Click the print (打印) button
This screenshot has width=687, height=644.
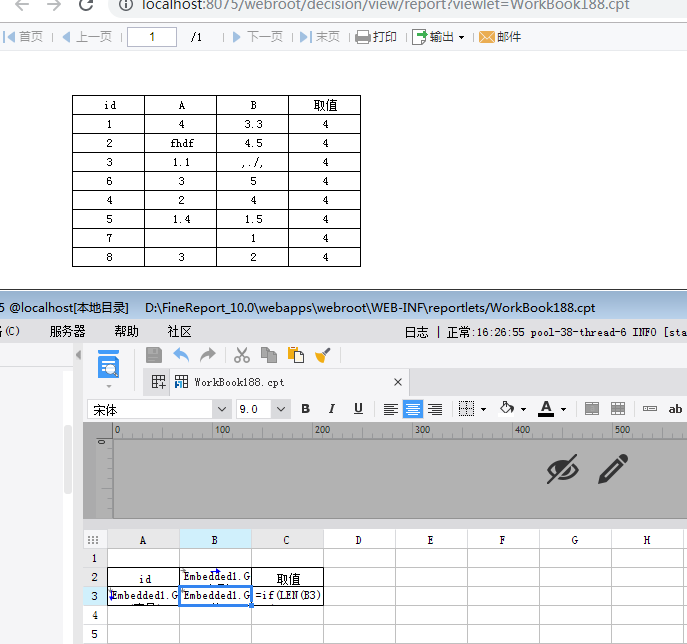(376, 37)
